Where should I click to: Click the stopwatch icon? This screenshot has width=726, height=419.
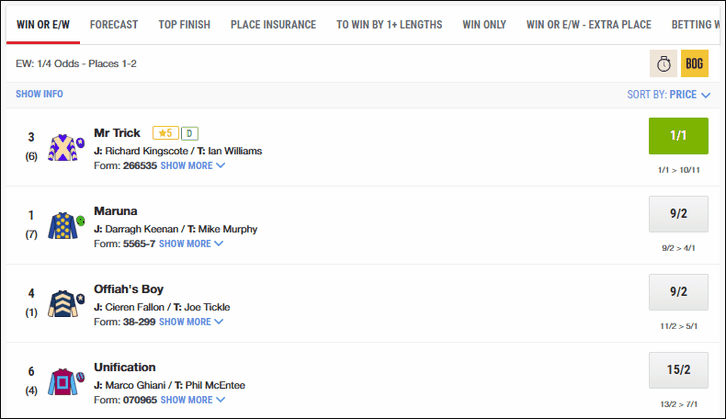(x=664, y=63)
